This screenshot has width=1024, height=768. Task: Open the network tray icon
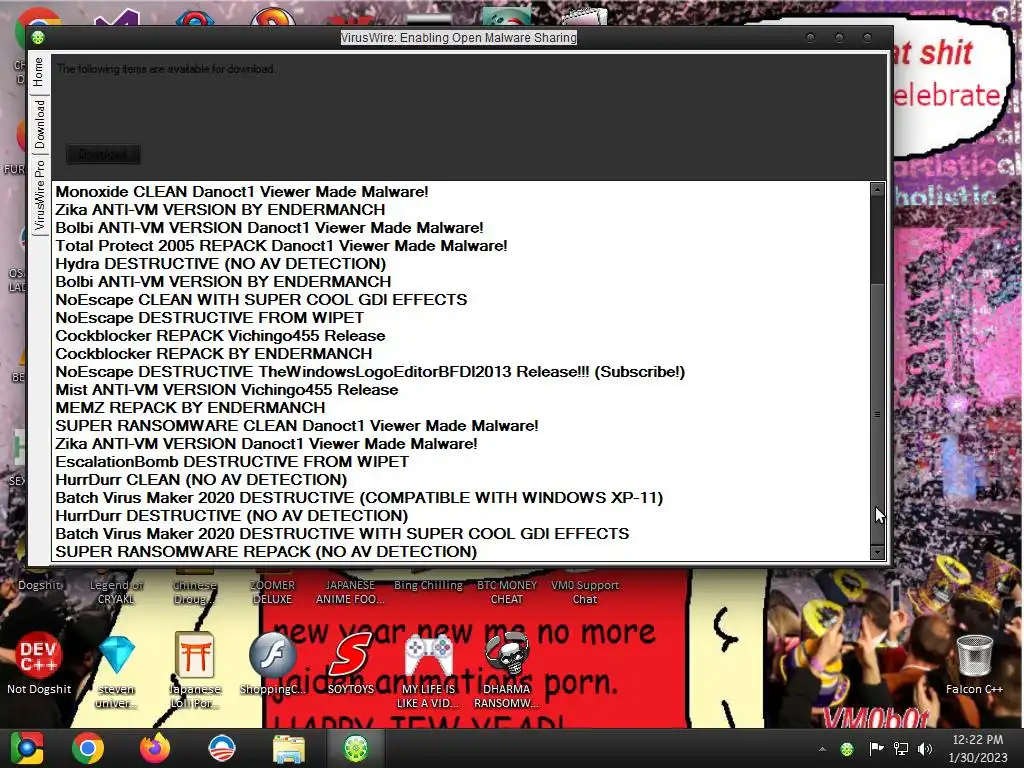tap(901, 748)
